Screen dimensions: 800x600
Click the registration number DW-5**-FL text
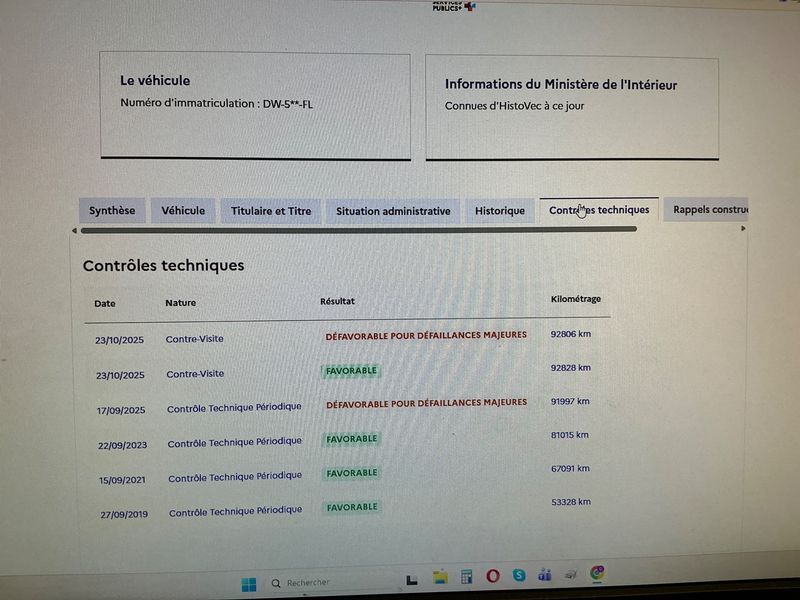point(288,104)
